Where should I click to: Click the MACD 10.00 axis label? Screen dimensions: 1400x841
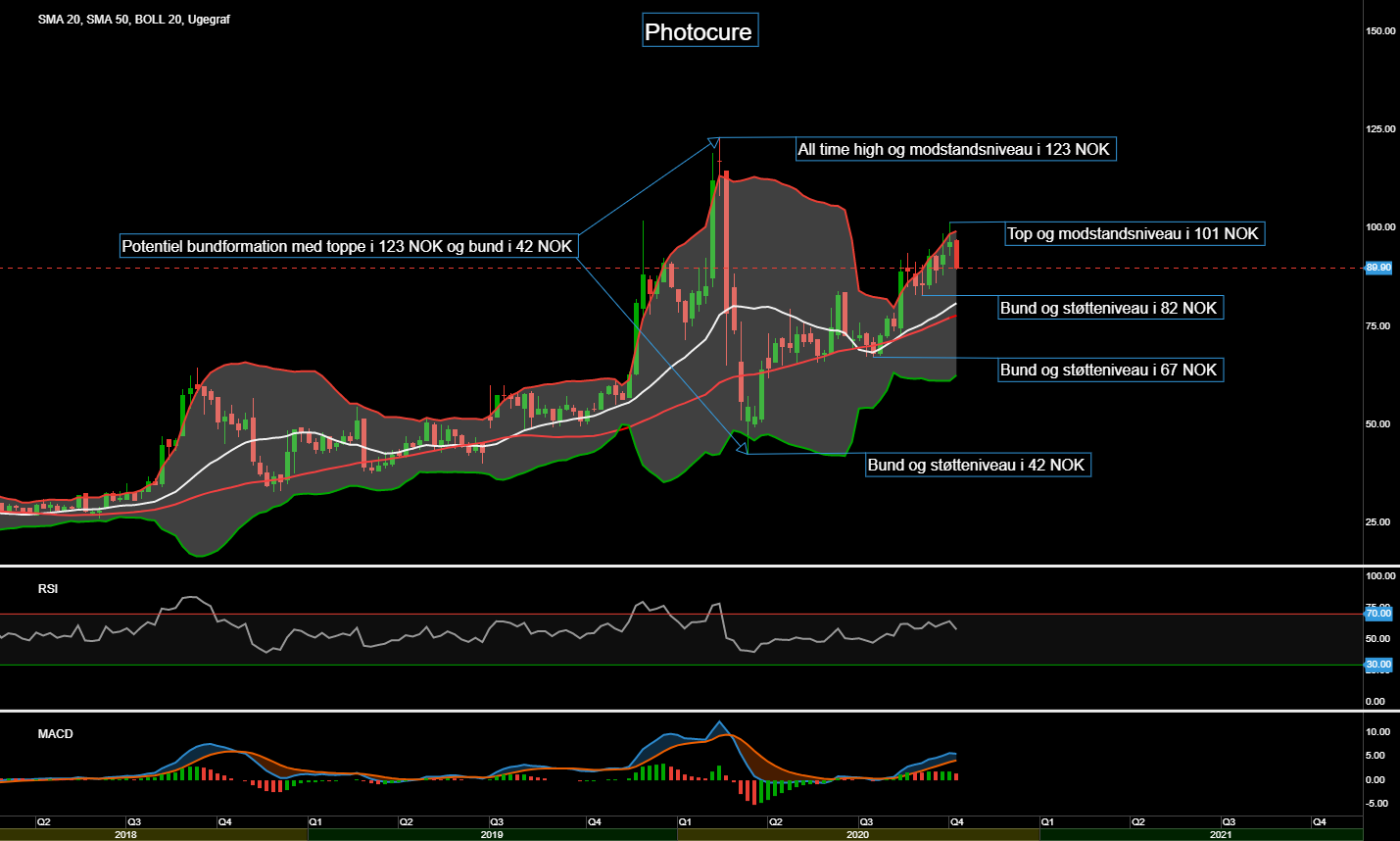[x=1377, y=732]
